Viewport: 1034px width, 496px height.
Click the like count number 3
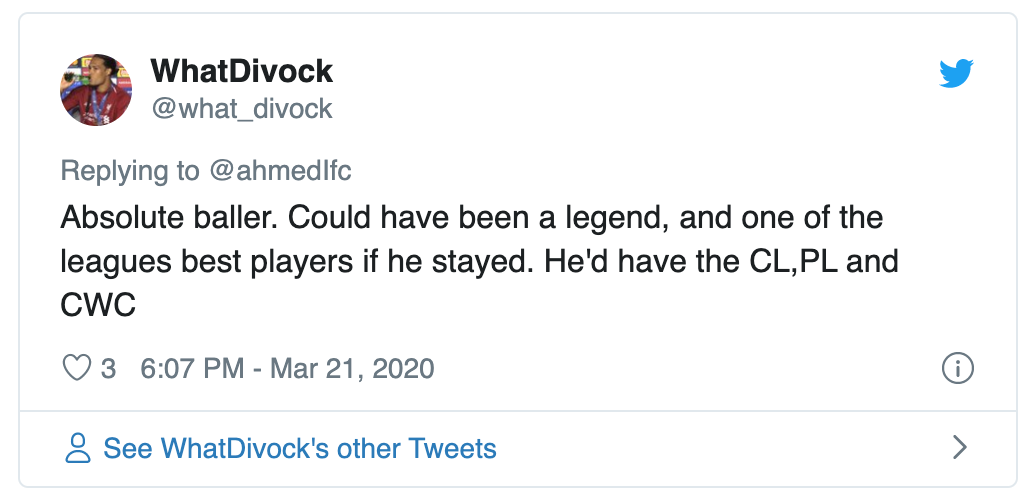point(108,369)
